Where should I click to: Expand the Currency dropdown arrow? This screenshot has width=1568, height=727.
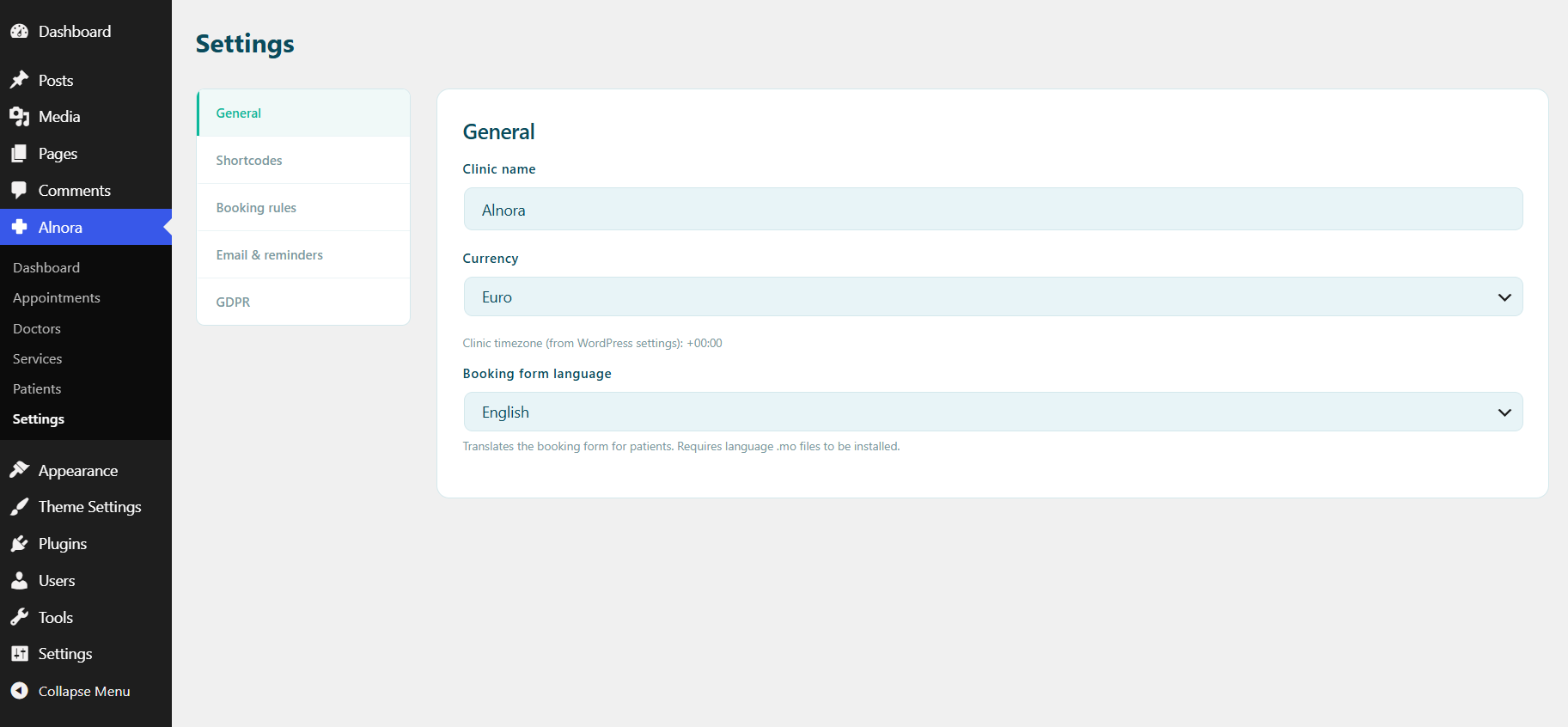click(x=1504, y=297)
